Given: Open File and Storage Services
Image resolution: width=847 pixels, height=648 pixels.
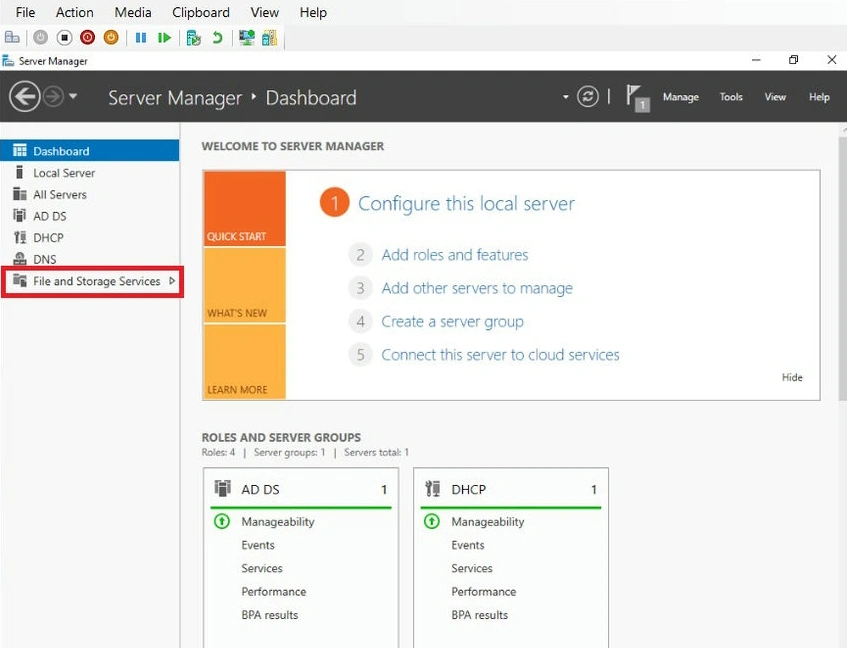Looking at the screenshot, I should pyautogui.click(x=97, y=281).
